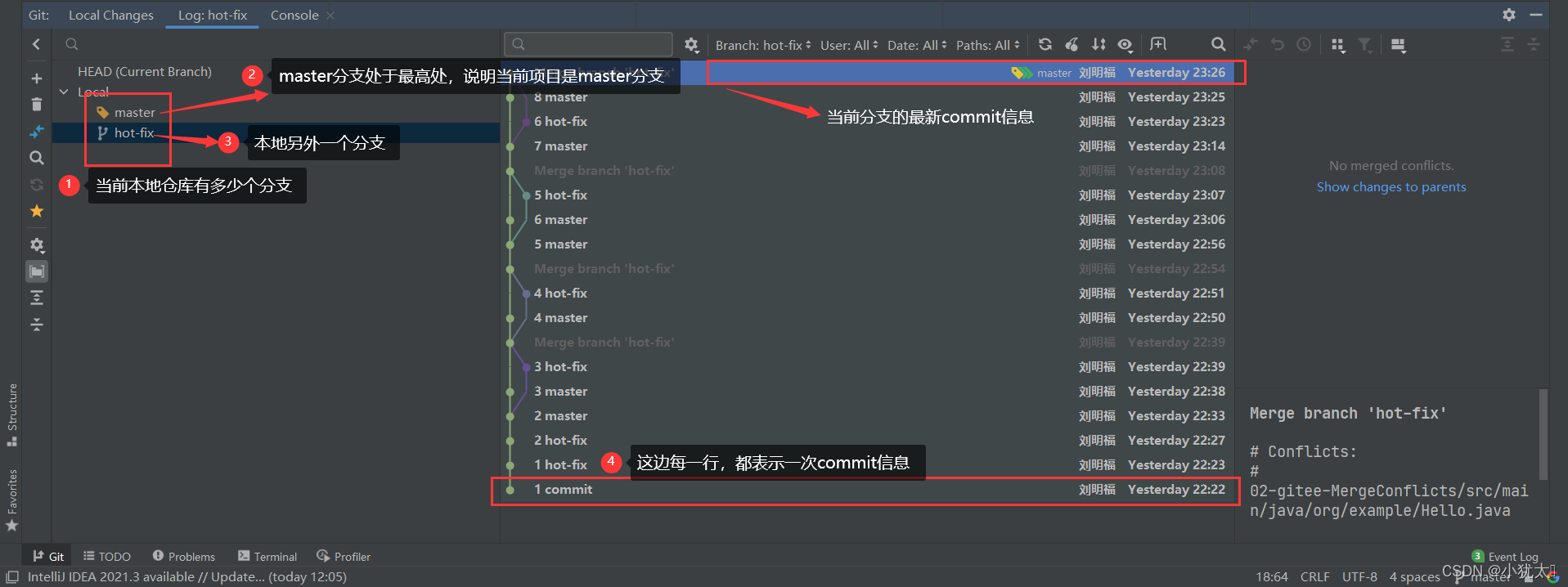Click the history clock icon
This screenshot has height=587, width=1568.
pyautogui.click(x=1304, y=44)
